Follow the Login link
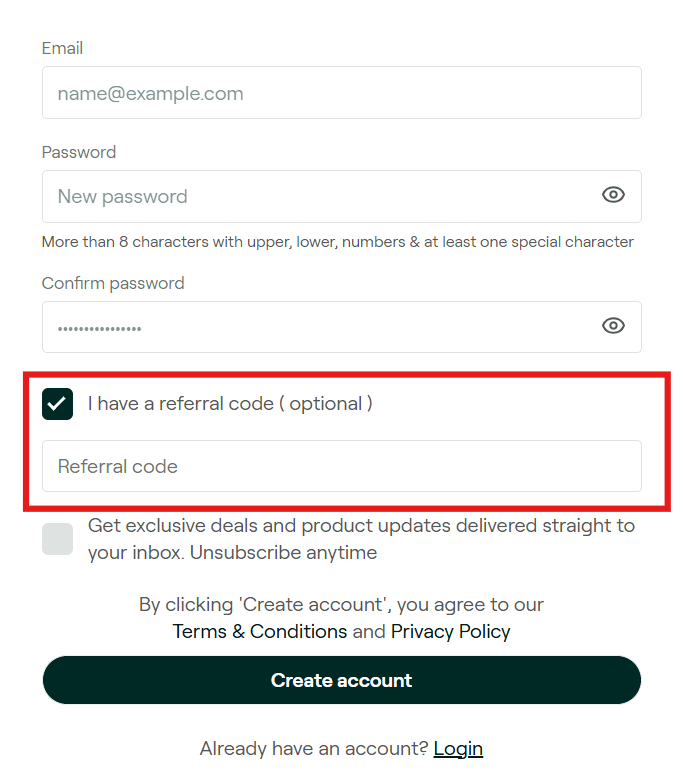Image resolution: width=683 pixels, height=771 pixels. [458, 748]
